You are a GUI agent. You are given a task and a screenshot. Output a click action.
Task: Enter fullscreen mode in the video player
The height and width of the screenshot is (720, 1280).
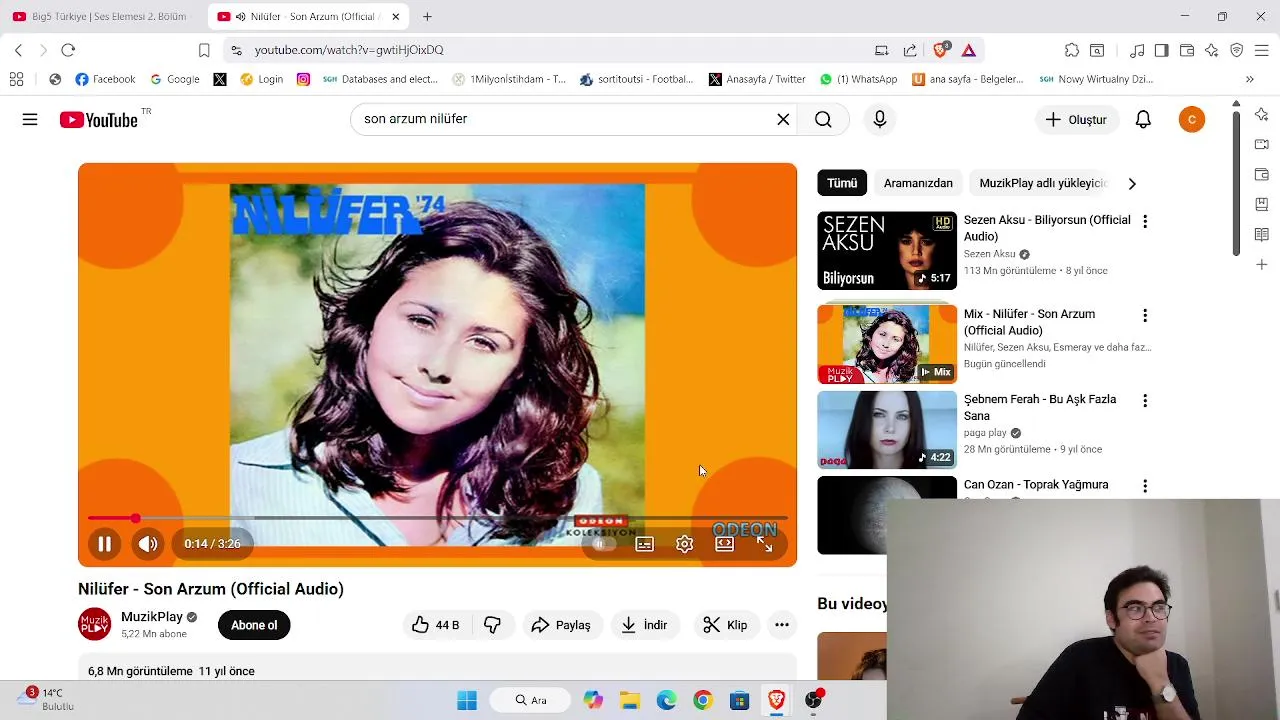click(765, 544)
